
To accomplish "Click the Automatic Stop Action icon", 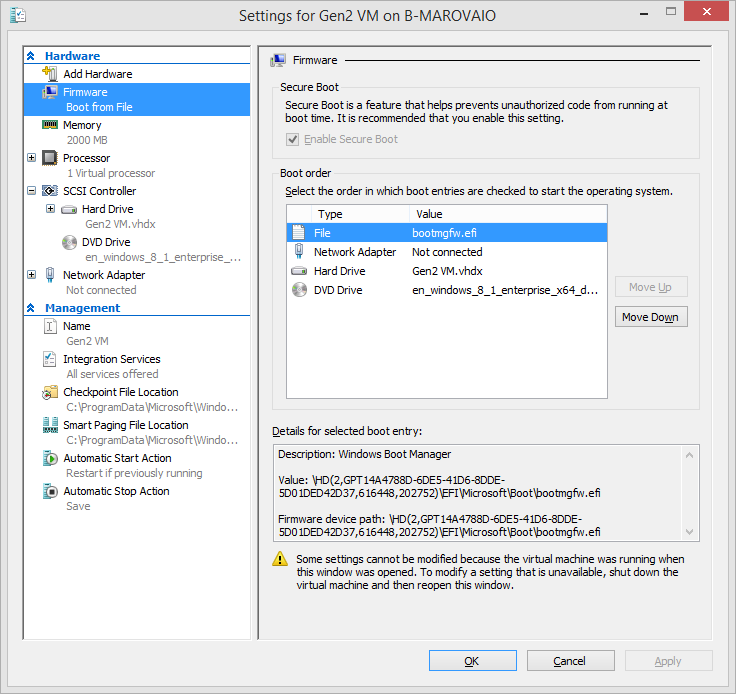I will [x=50, y=491].
